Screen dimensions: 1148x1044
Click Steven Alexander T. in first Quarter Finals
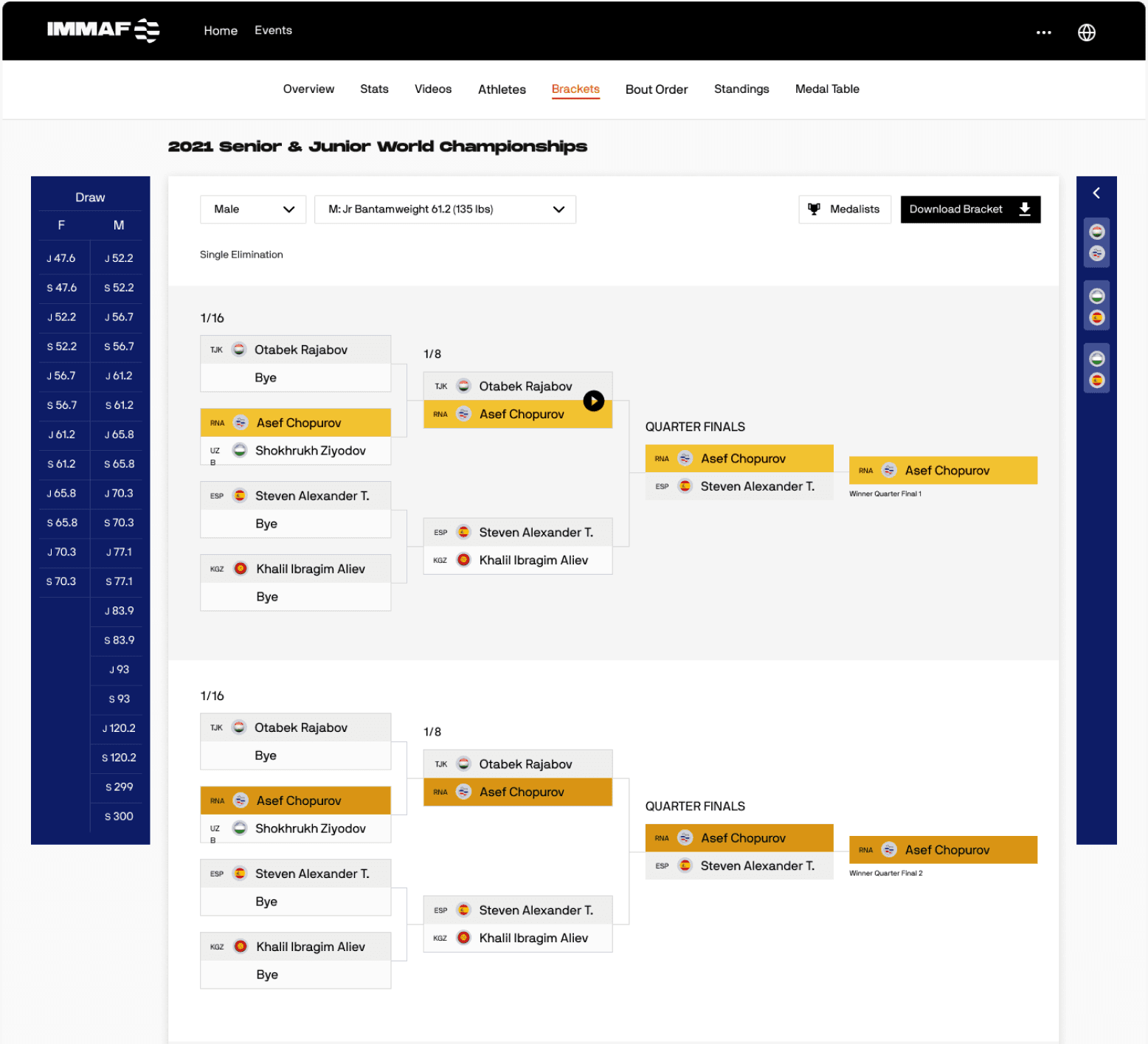[x=739, y=487]
